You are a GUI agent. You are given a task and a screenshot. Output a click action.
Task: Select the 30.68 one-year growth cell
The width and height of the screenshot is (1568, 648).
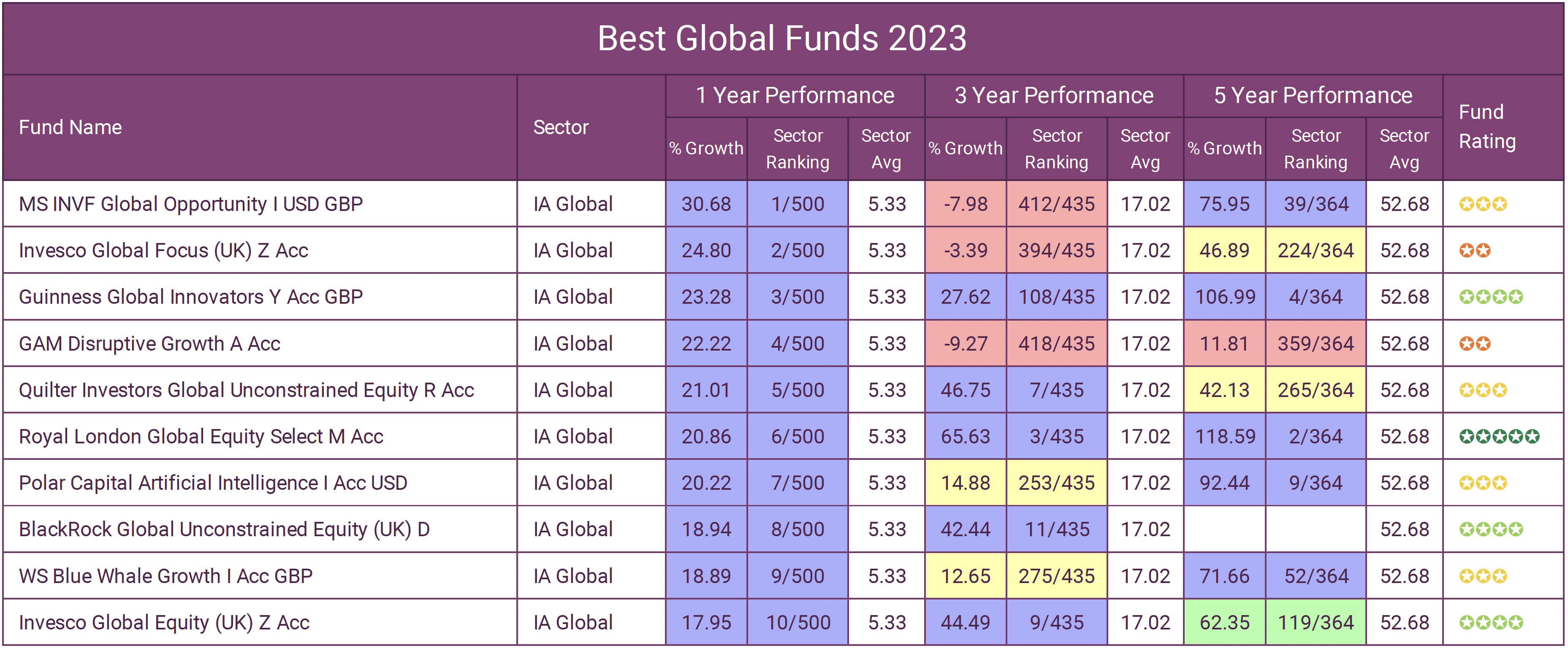point(706,204)
